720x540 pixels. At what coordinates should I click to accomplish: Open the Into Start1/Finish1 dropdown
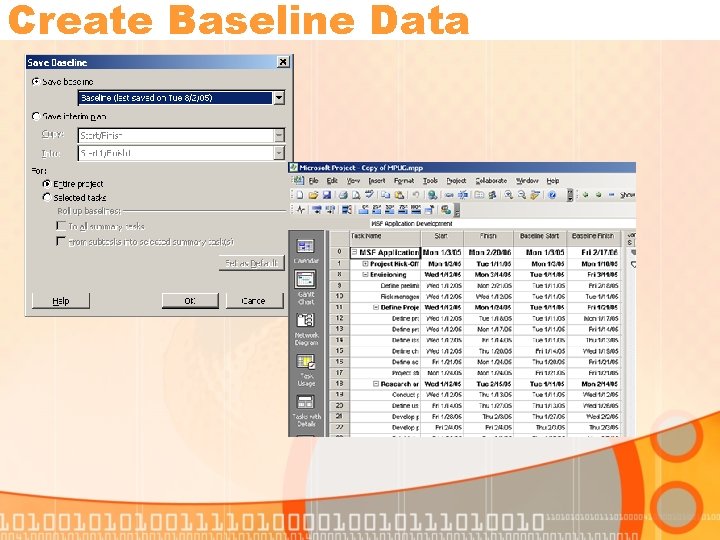(279, 153)
